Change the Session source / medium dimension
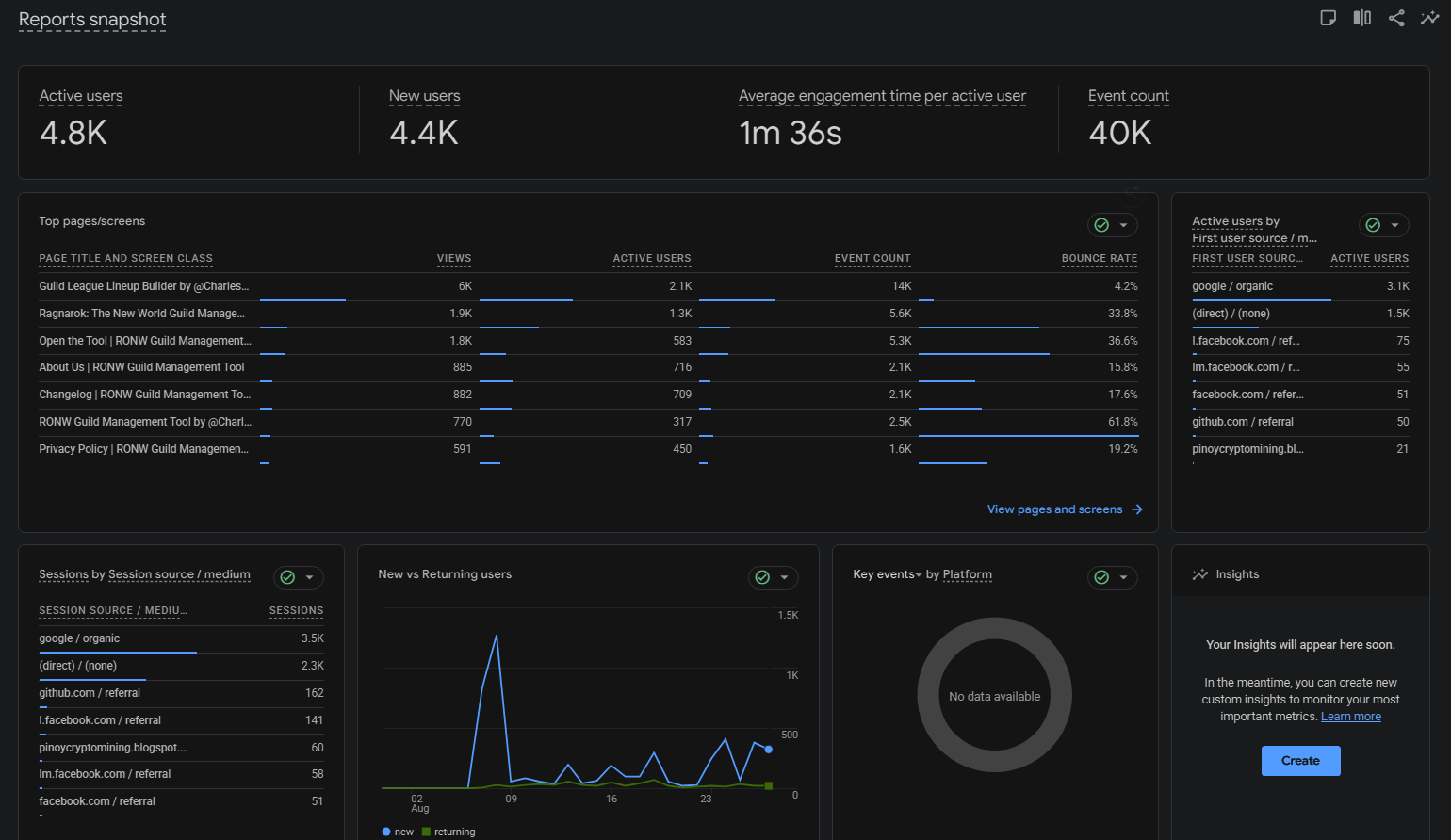 179,574
